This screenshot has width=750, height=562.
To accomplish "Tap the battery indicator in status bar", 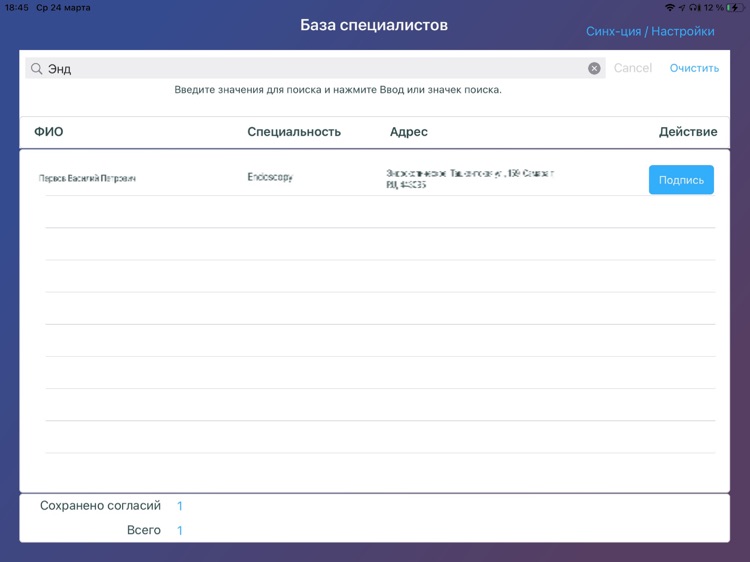I will [x=735, y=8].
